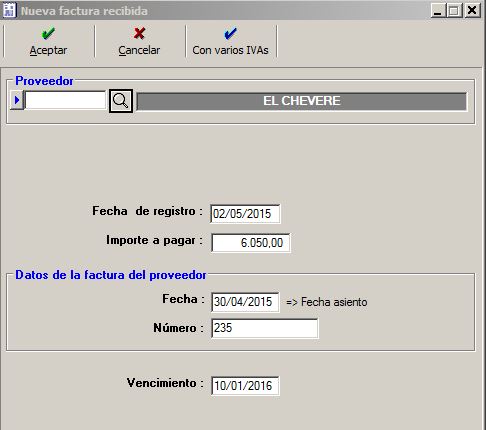Click the blue arrow beside the supplier code field

17,100
